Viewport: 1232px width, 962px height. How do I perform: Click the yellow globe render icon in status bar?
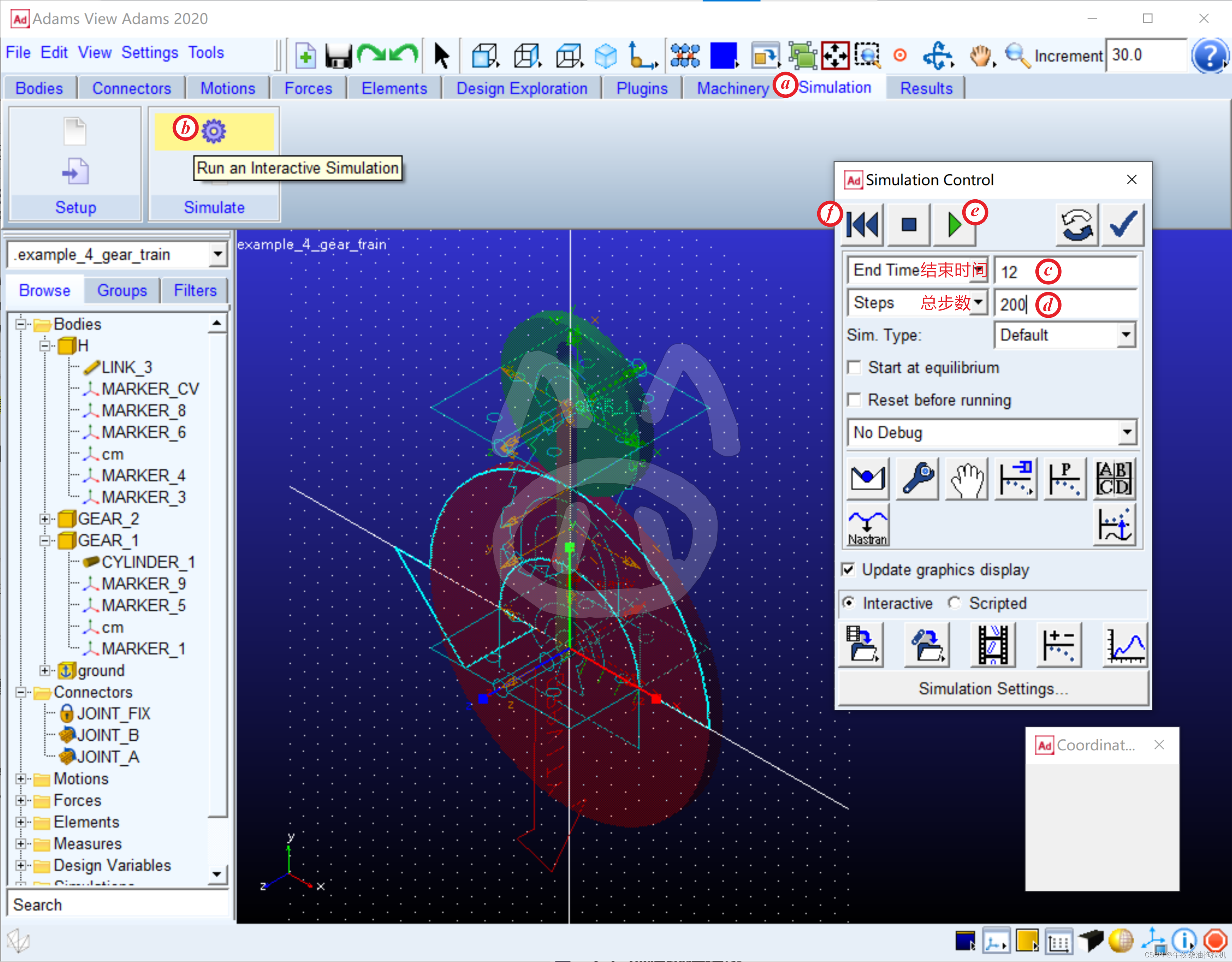(1121, 940)
